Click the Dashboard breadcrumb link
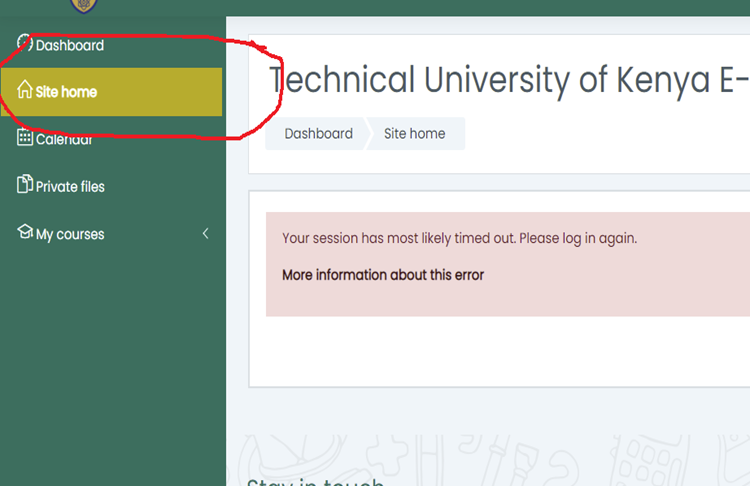 click(x=319, y=133)
